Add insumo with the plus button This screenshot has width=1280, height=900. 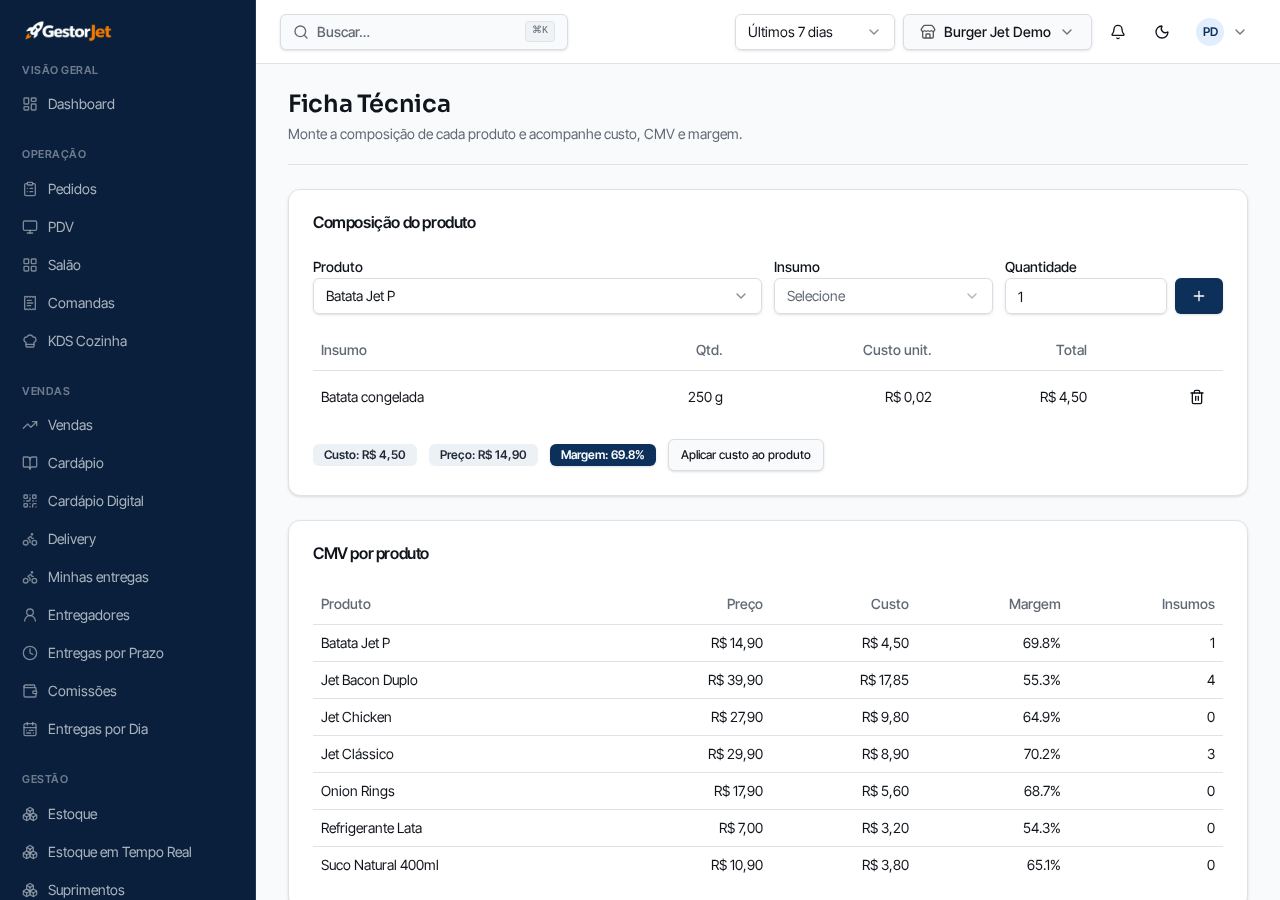1199,296
